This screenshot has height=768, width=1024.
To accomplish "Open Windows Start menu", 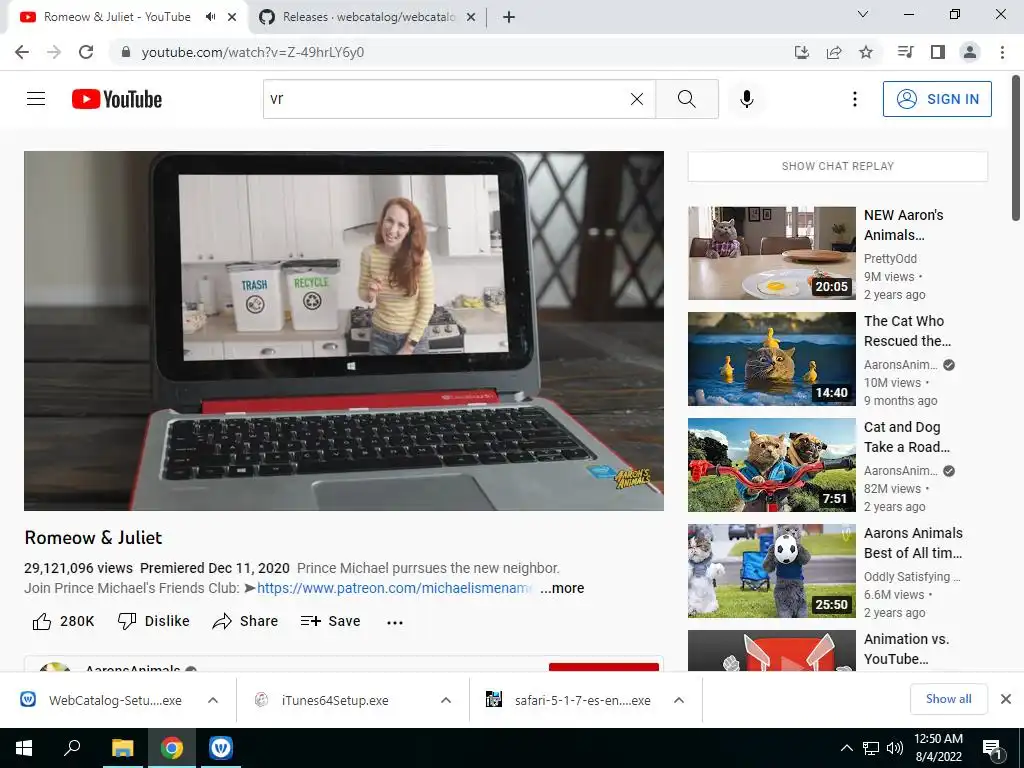I will click(24, 748).
